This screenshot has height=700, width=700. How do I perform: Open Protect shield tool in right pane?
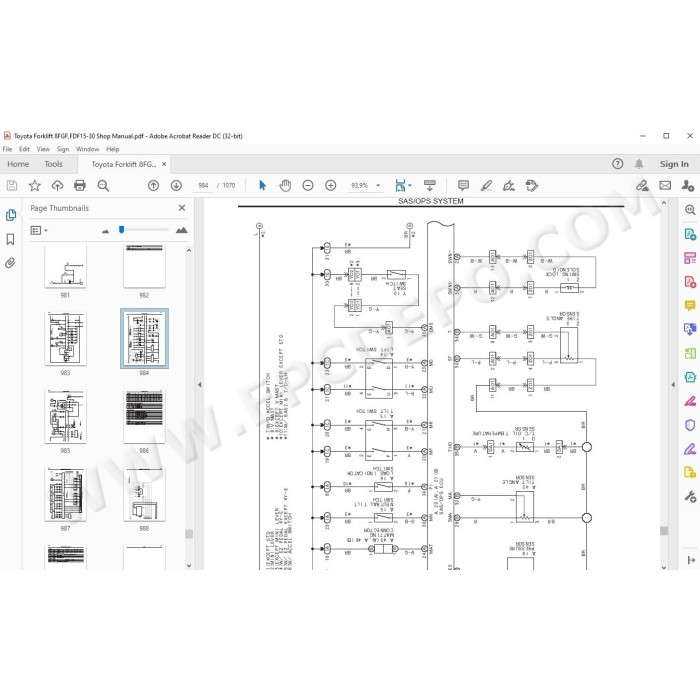690,425
